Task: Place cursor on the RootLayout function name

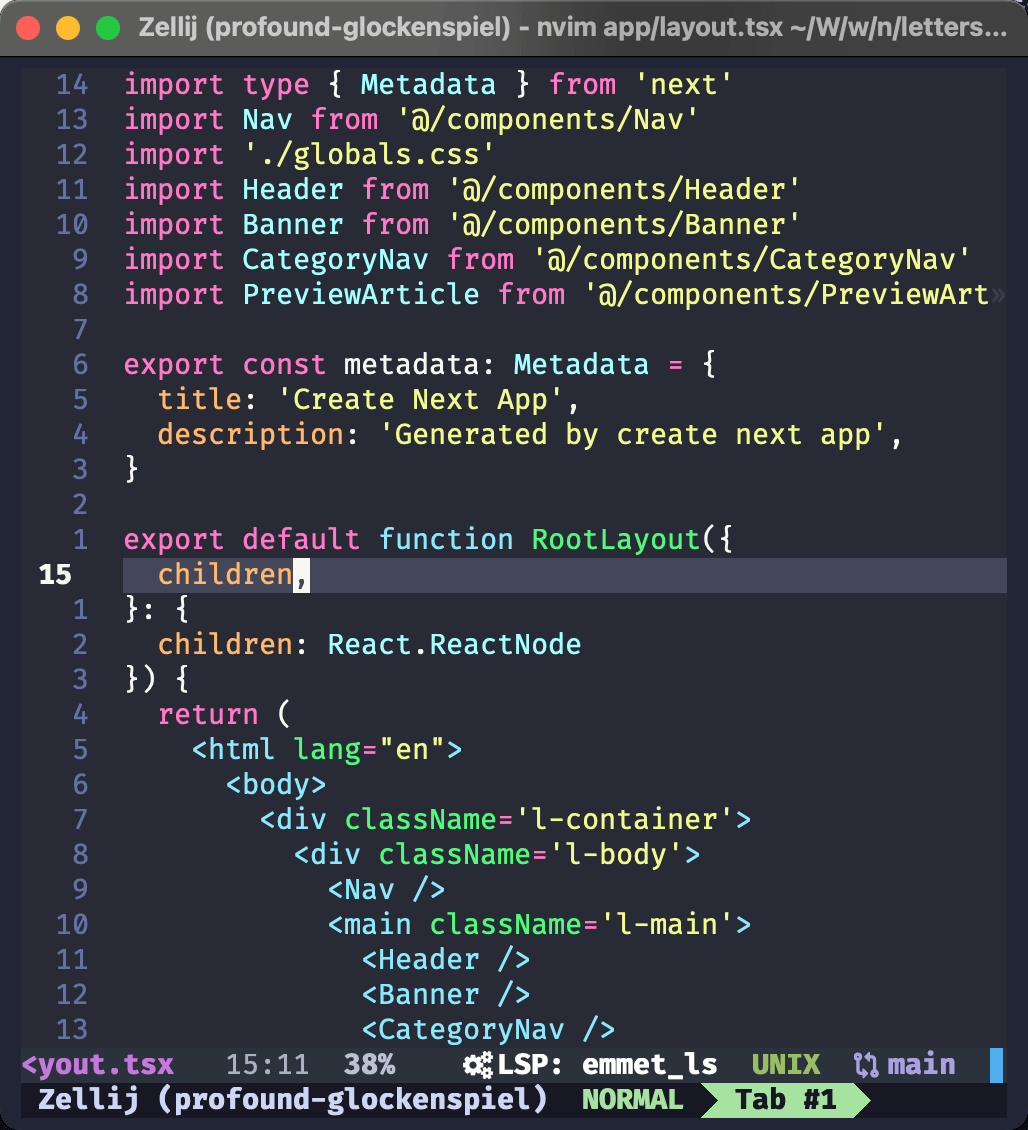Action: [615, 540]
